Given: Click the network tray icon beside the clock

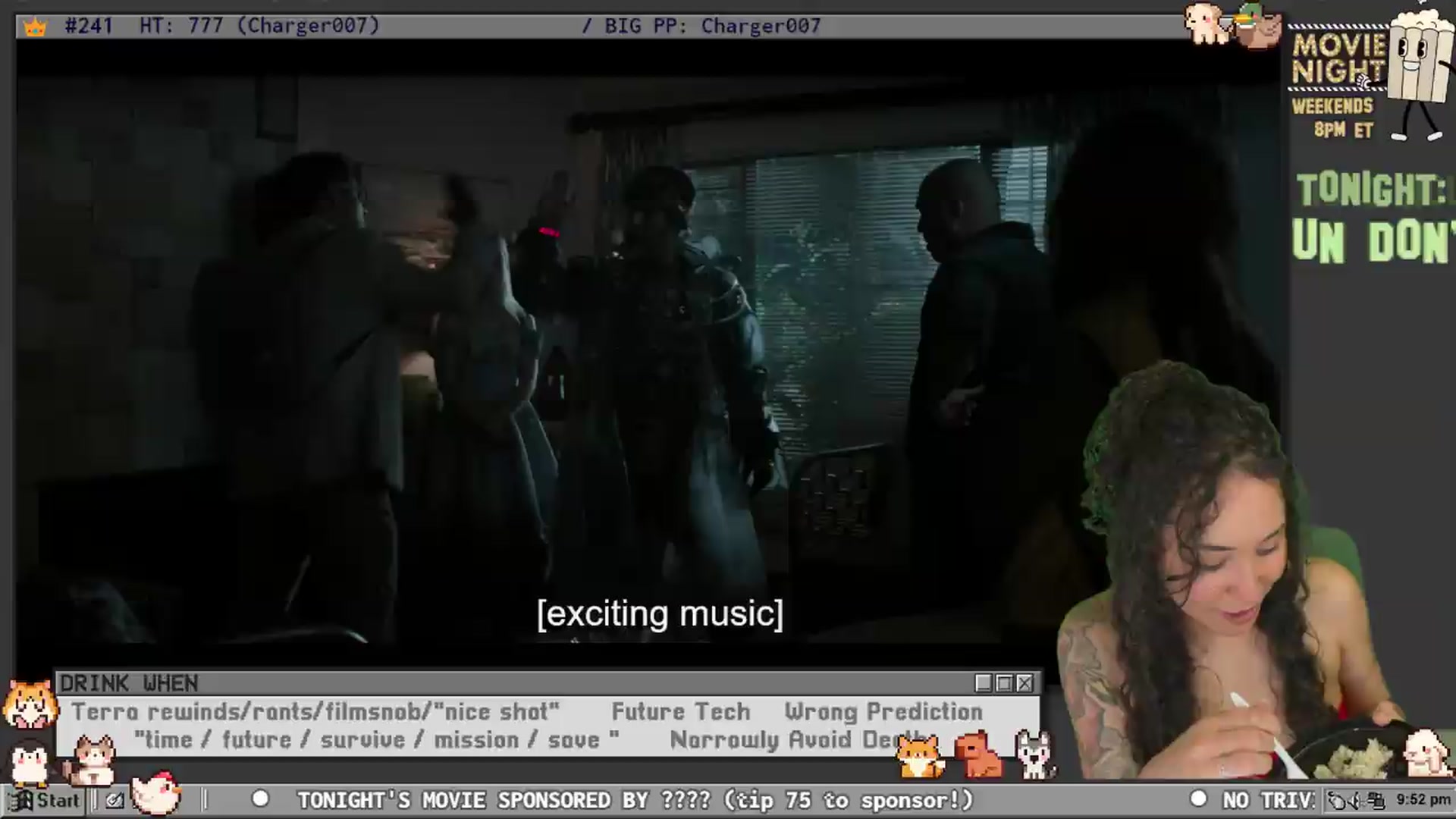Looking at the screenshot, I should (x=1377, y=800).
